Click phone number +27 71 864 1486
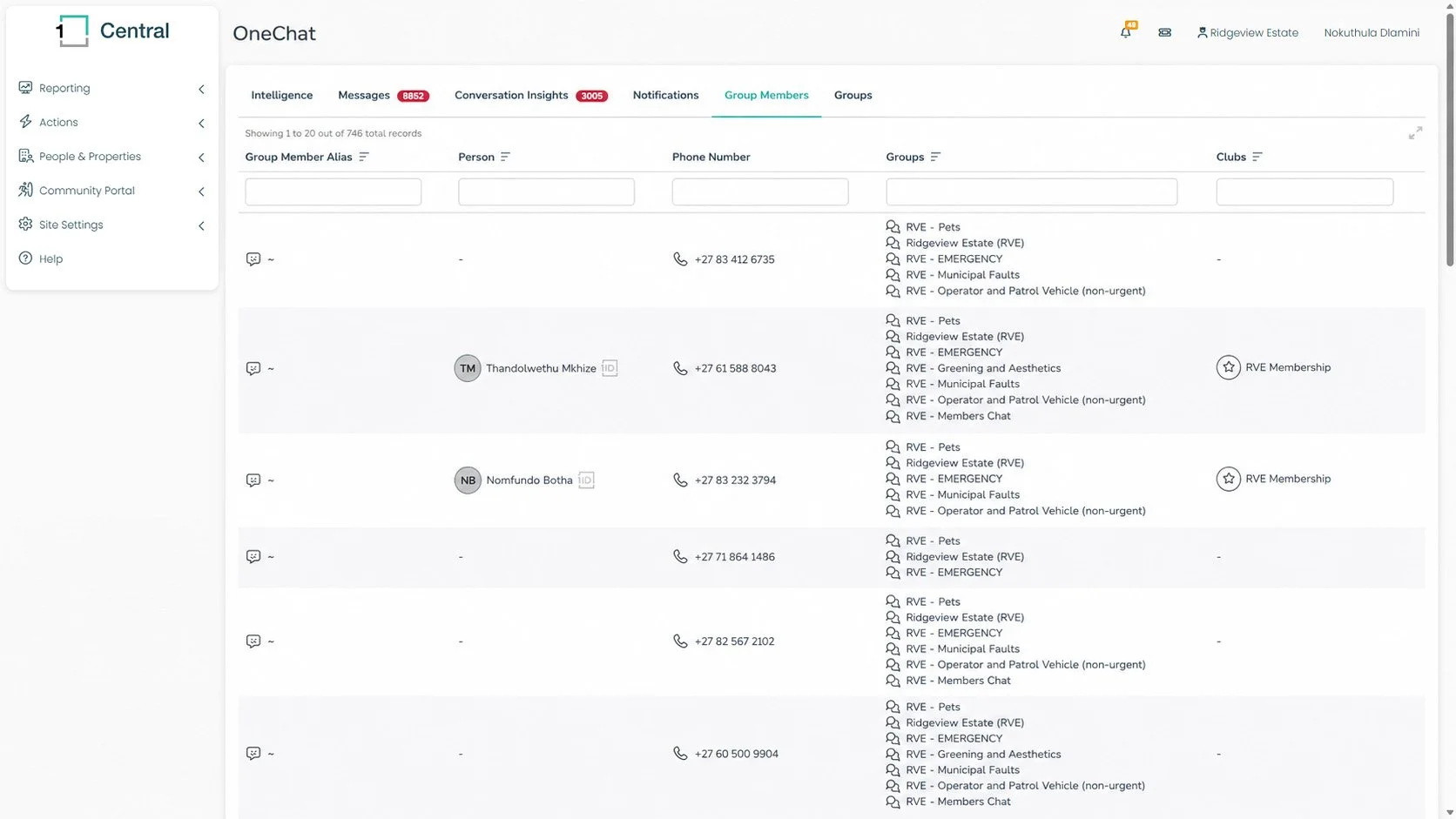Image resolution: width=1456 pixels, height=819 pixels. click(734, 556)
